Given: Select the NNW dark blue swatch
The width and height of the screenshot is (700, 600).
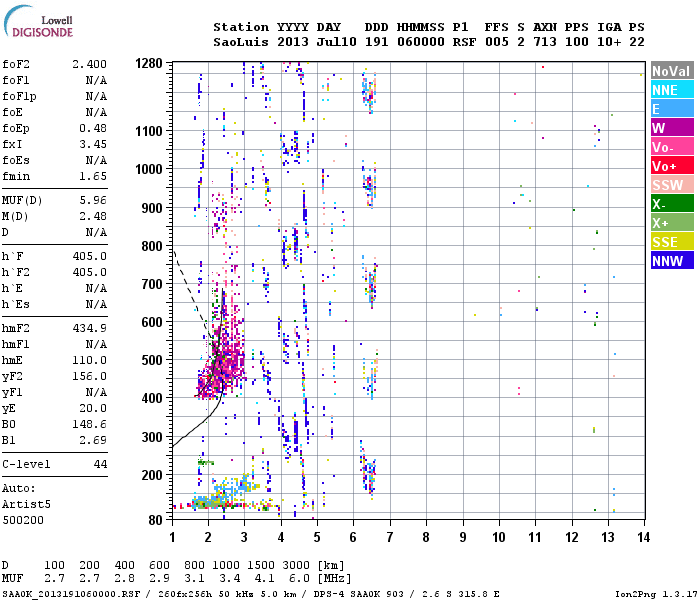Looking at the screenshot, I should click(672, 260).
